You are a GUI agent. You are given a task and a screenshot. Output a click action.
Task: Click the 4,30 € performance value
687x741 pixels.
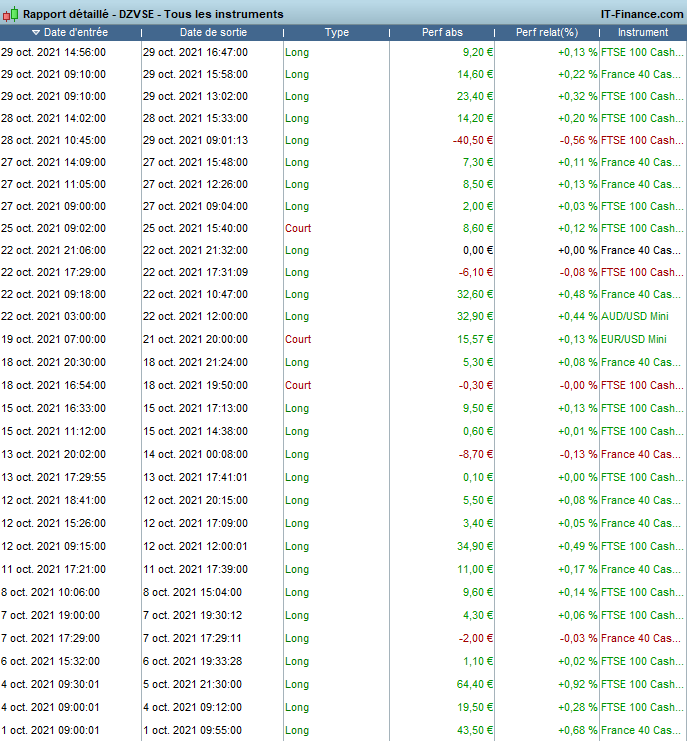pos(478,615)
